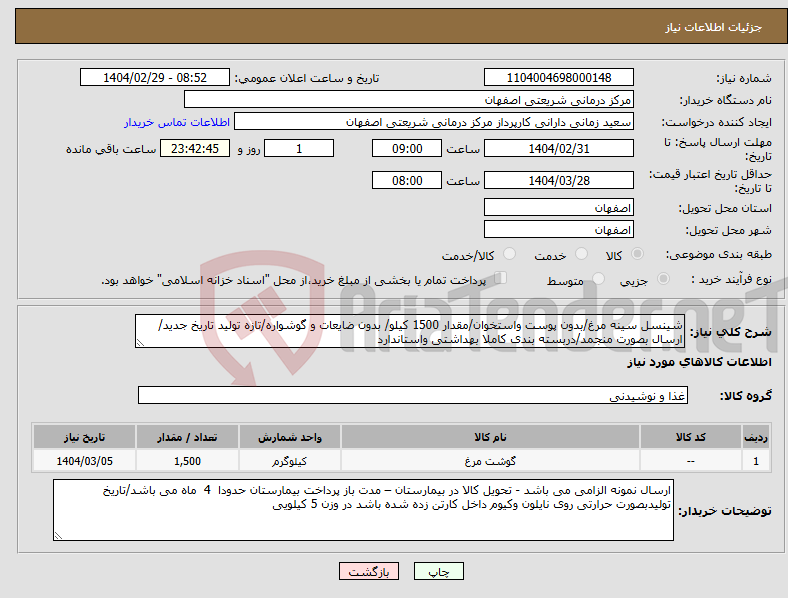
Task: Click the response deadline date 1404/02/31
Action: pos(558,148)
